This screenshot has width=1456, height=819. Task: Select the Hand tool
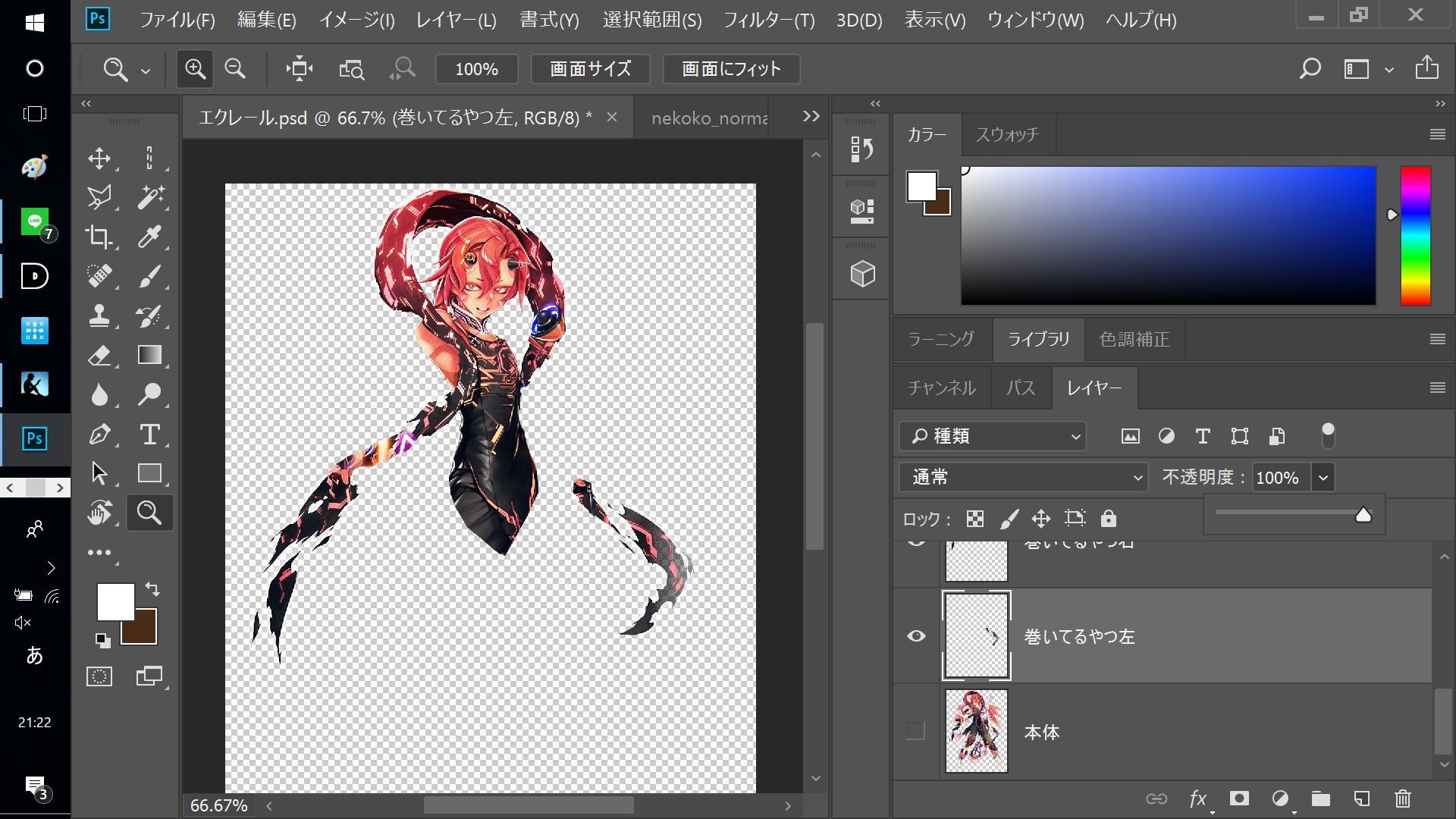pos(99,513)
